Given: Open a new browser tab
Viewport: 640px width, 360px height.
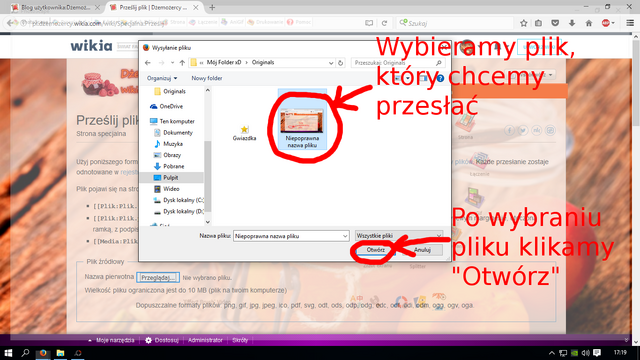Looking at the screenshot, I should 212,7.
